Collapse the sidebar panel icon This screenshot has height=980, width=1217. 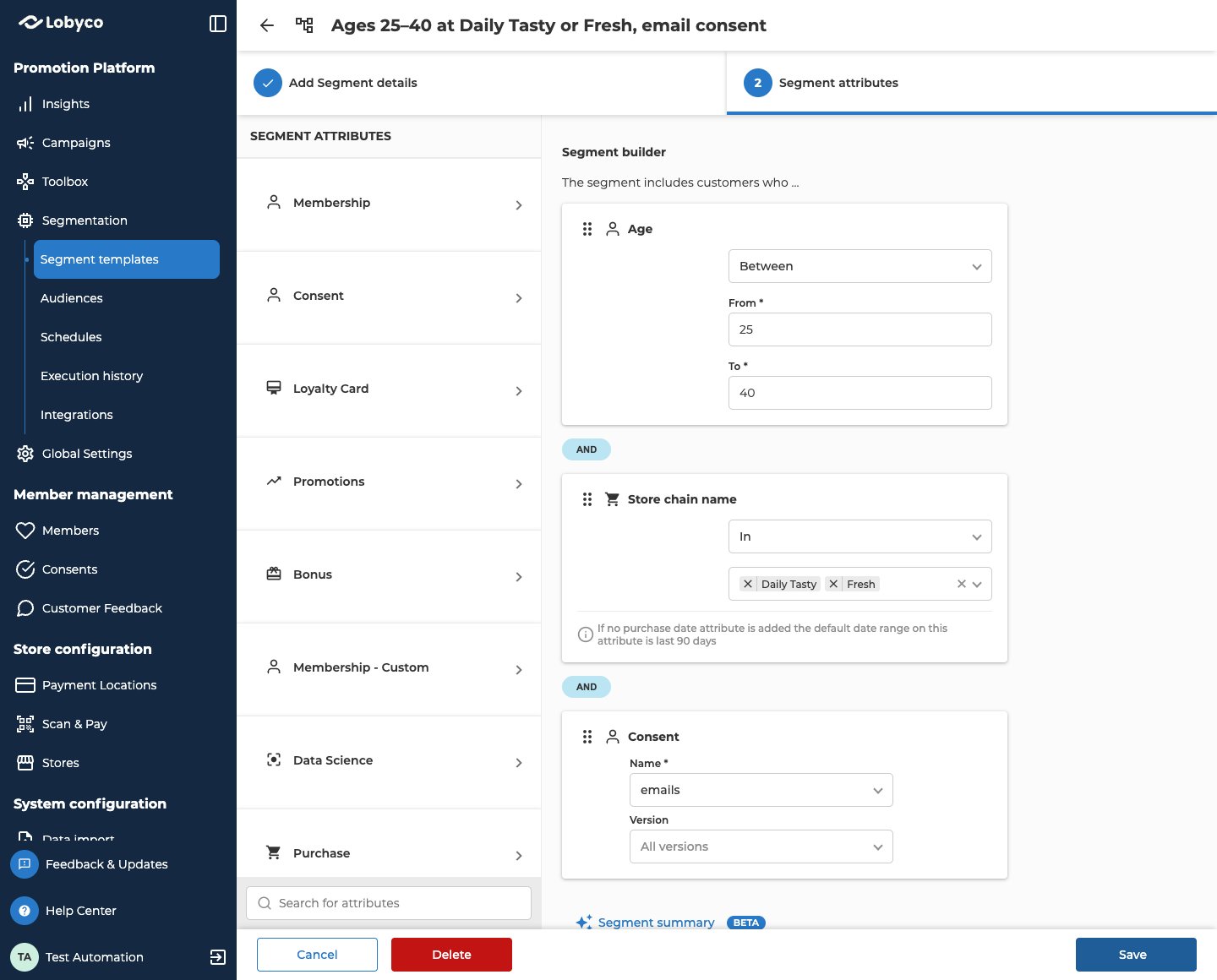tap(218, 24)
